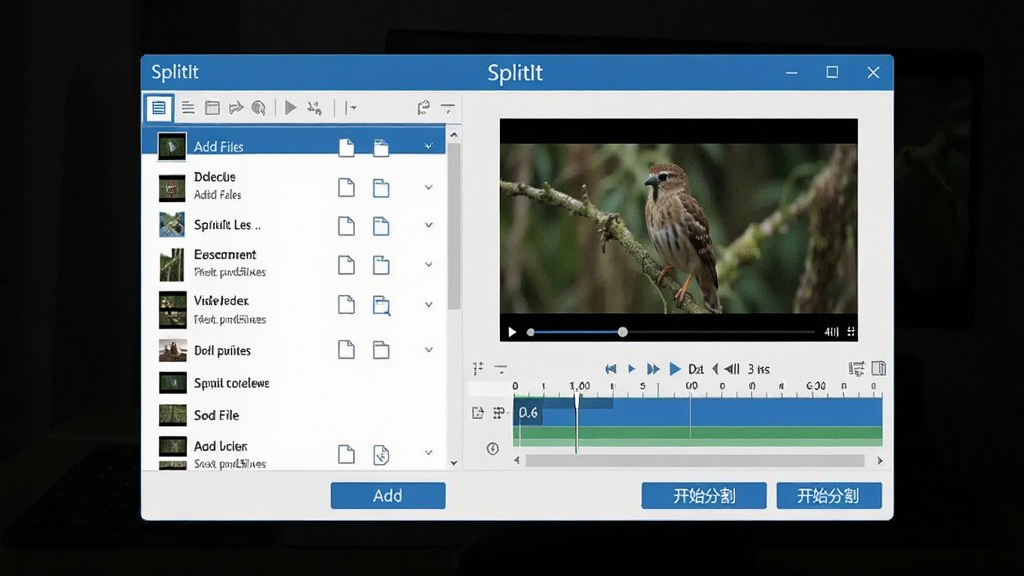Click the blue video track in the timeline
The height and width of the screenshot is (576, 1024).
click(x=697, y=413)
